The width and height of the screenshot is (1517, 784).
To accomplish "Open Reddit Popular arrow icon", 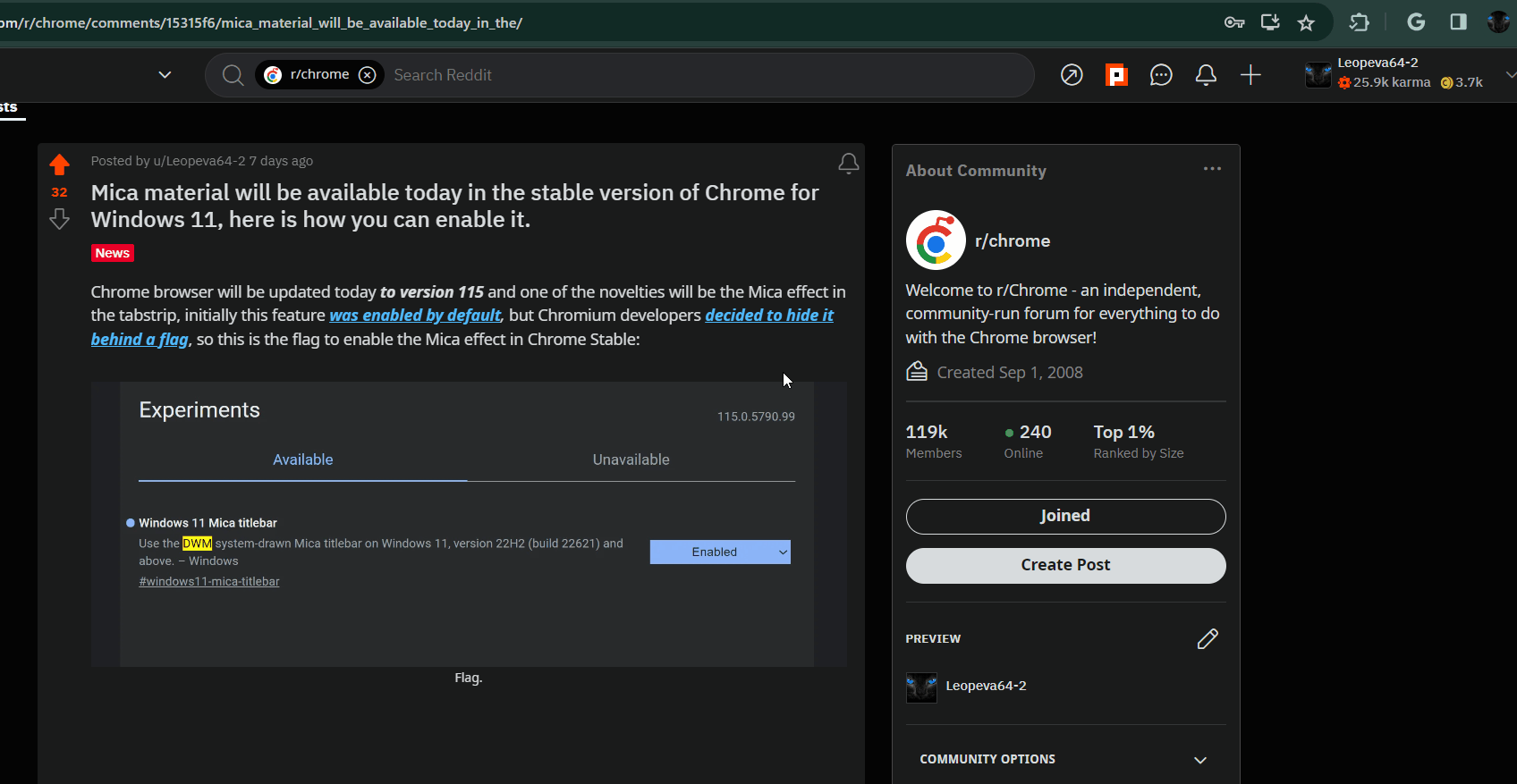I will pos(1072,75).
